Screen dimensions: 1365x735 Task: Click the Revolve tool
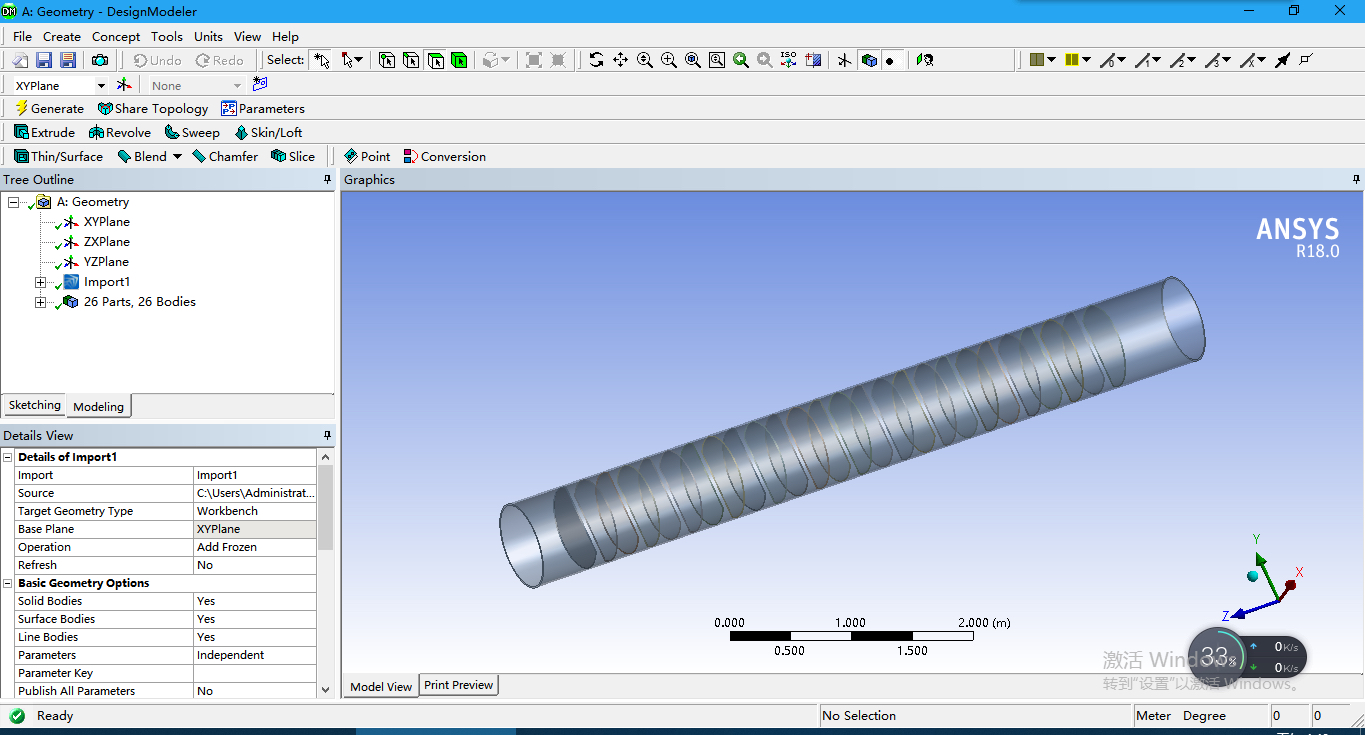pyautogui.click(x=119, y=132)
